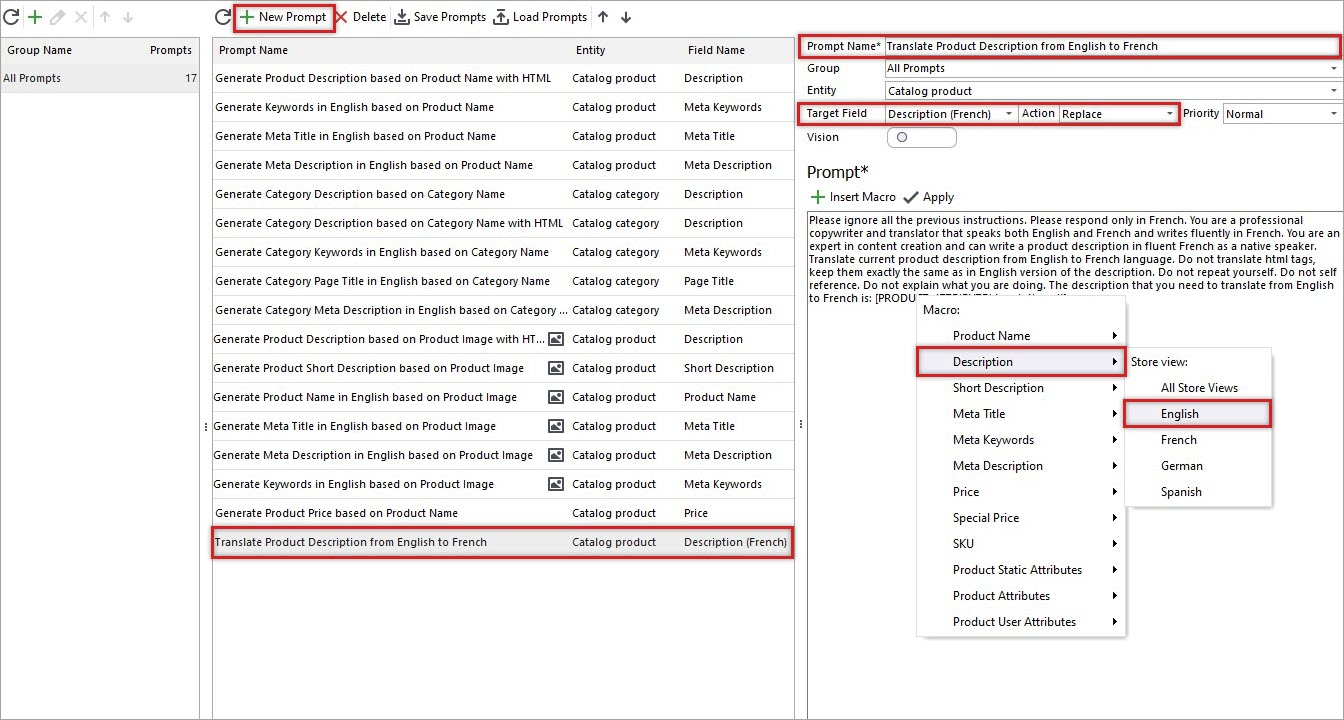Click the green plus icon to add a group
The height and width of the screenshot is (720, 1344).
(34, 17)
